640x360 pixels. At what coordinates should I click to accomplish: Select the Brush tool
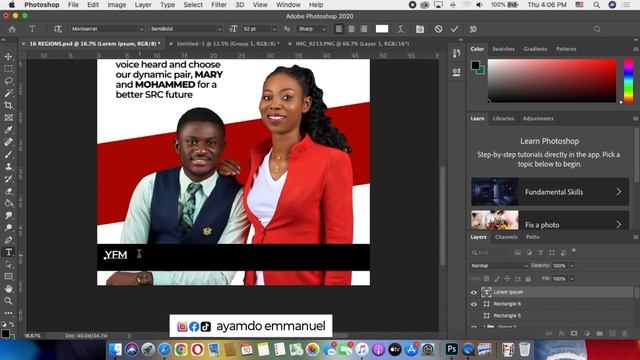[8, 154]
